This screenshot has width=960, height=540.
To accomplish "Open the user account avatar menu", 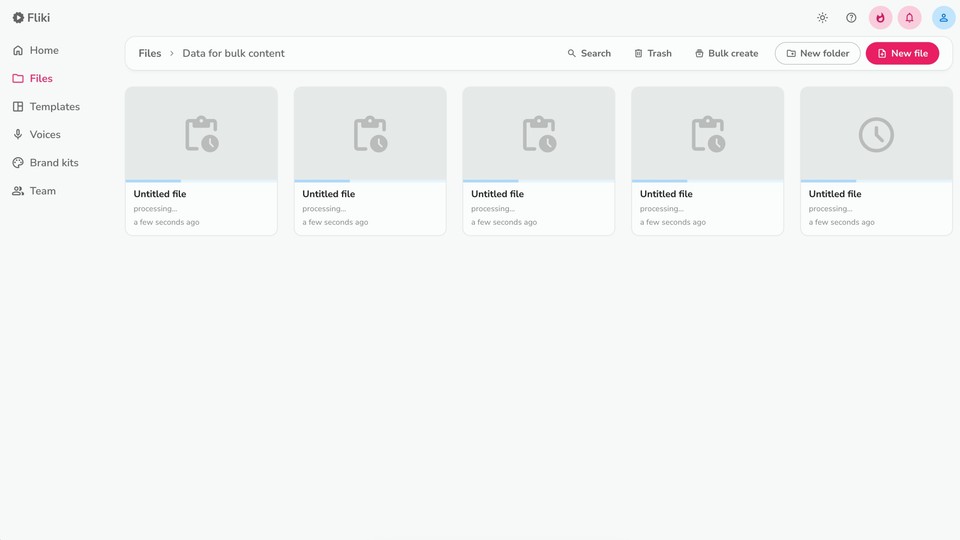I will (943, 18).
